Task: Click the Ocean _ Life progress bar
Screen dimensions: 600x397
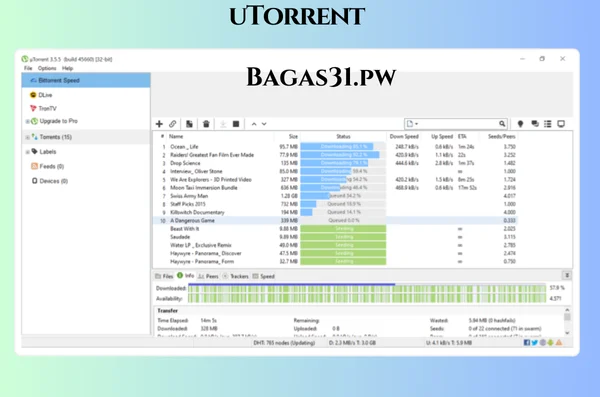Action: tap(343, 147)
